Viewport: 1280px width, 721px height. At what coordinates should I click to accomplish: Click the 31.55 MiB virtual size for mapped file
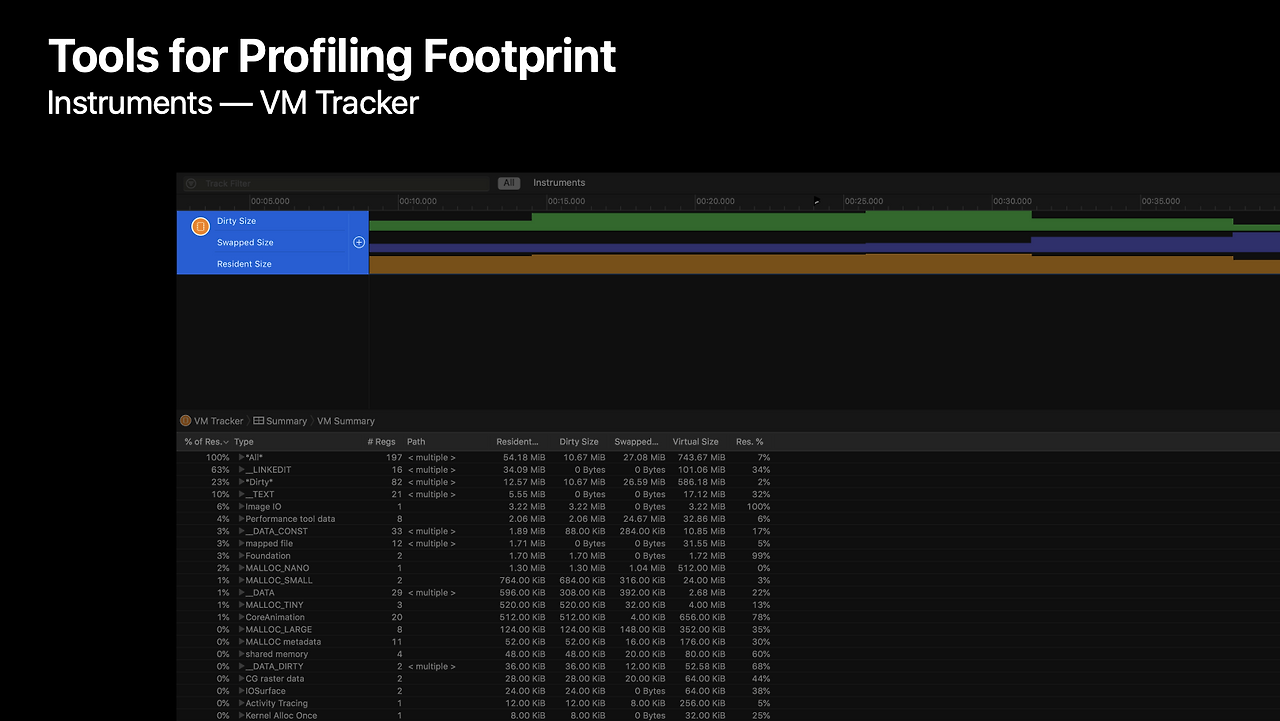pyautogui.click(x=703, y=544)
